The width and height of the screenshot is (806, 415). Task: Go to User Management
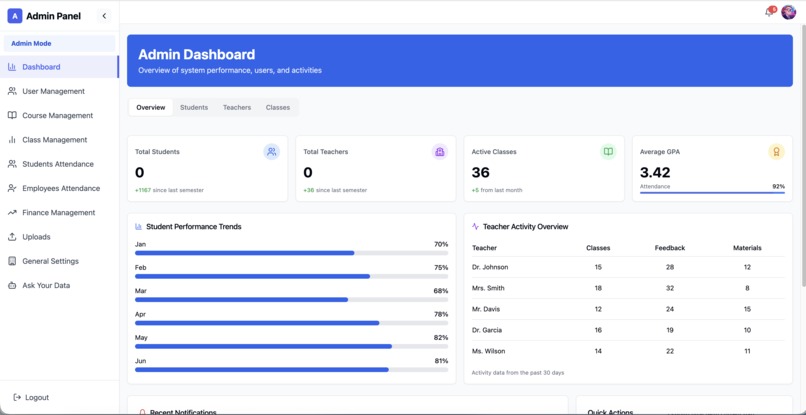[x=59, y=91]
